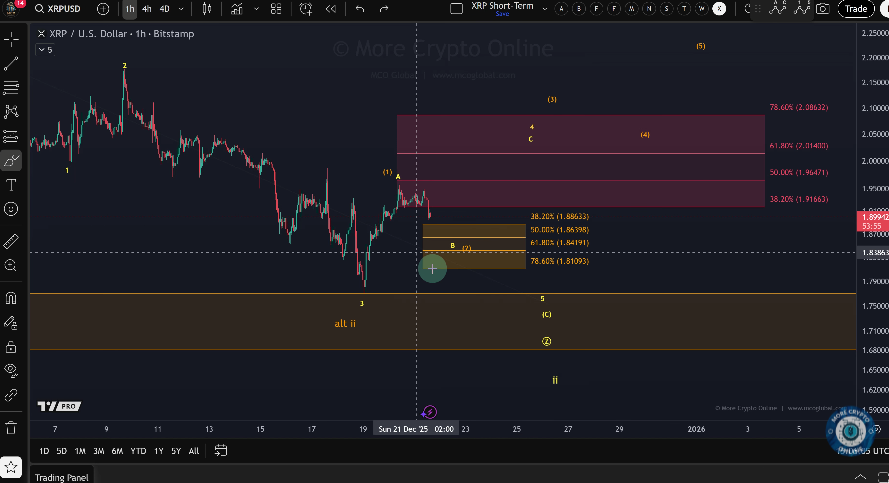Toggle hide all drawings eye icon
The width and height of the screenshot is (889, 483).
11,371
